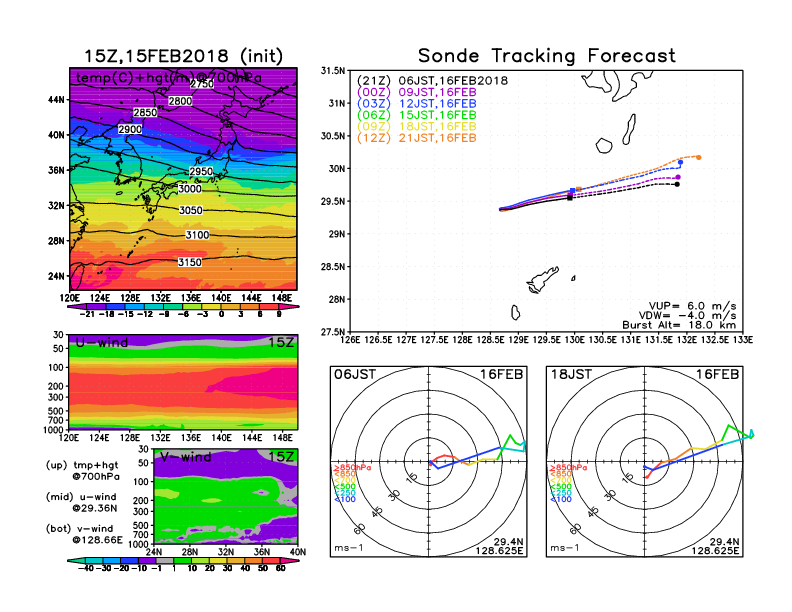
Task: Click the black burst square marker on the track
Action: [570, 197]
